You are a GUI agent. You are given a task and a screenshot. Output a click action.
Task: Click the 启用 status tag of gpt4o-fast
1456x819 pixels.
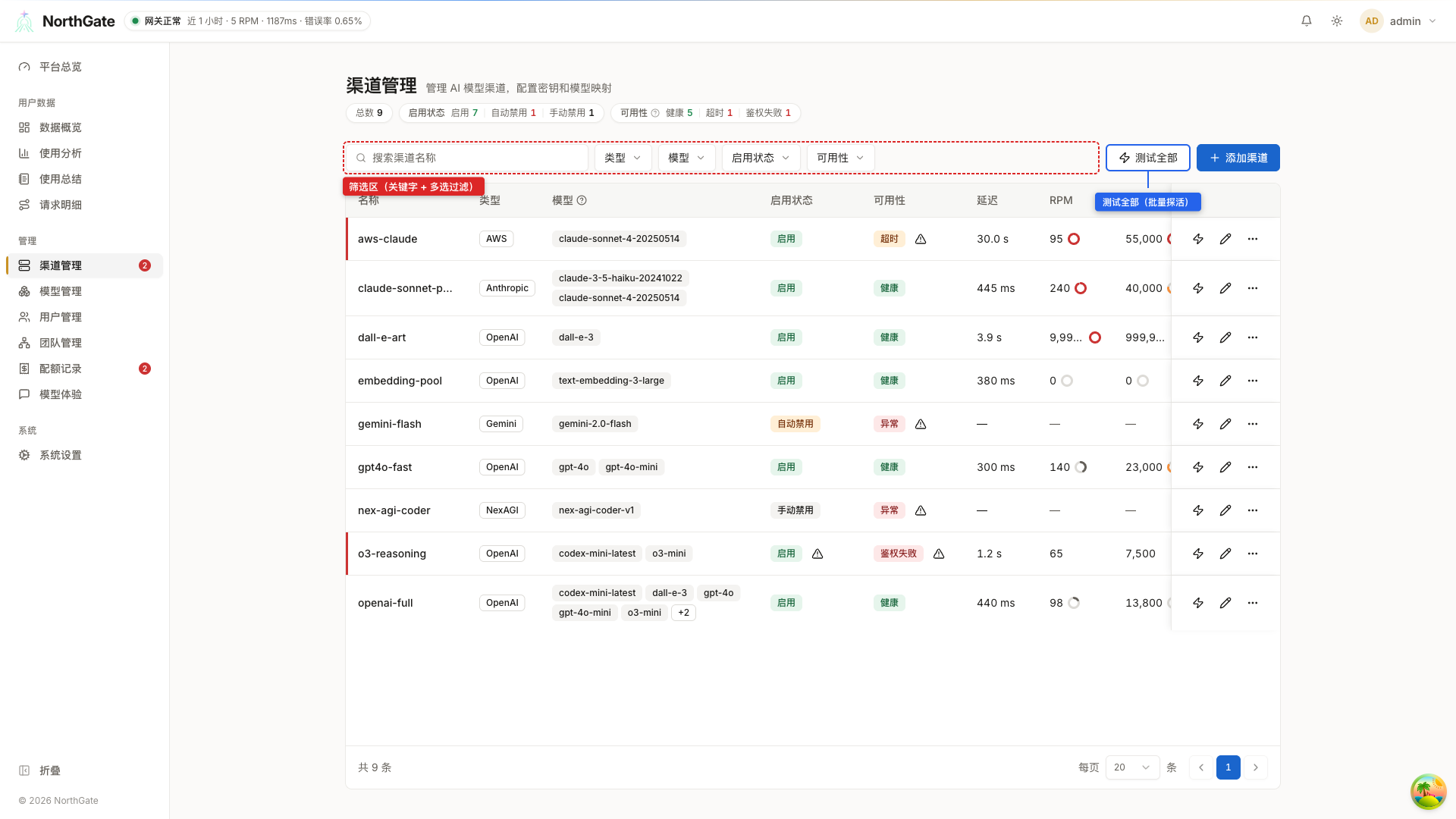click(786, 467)
